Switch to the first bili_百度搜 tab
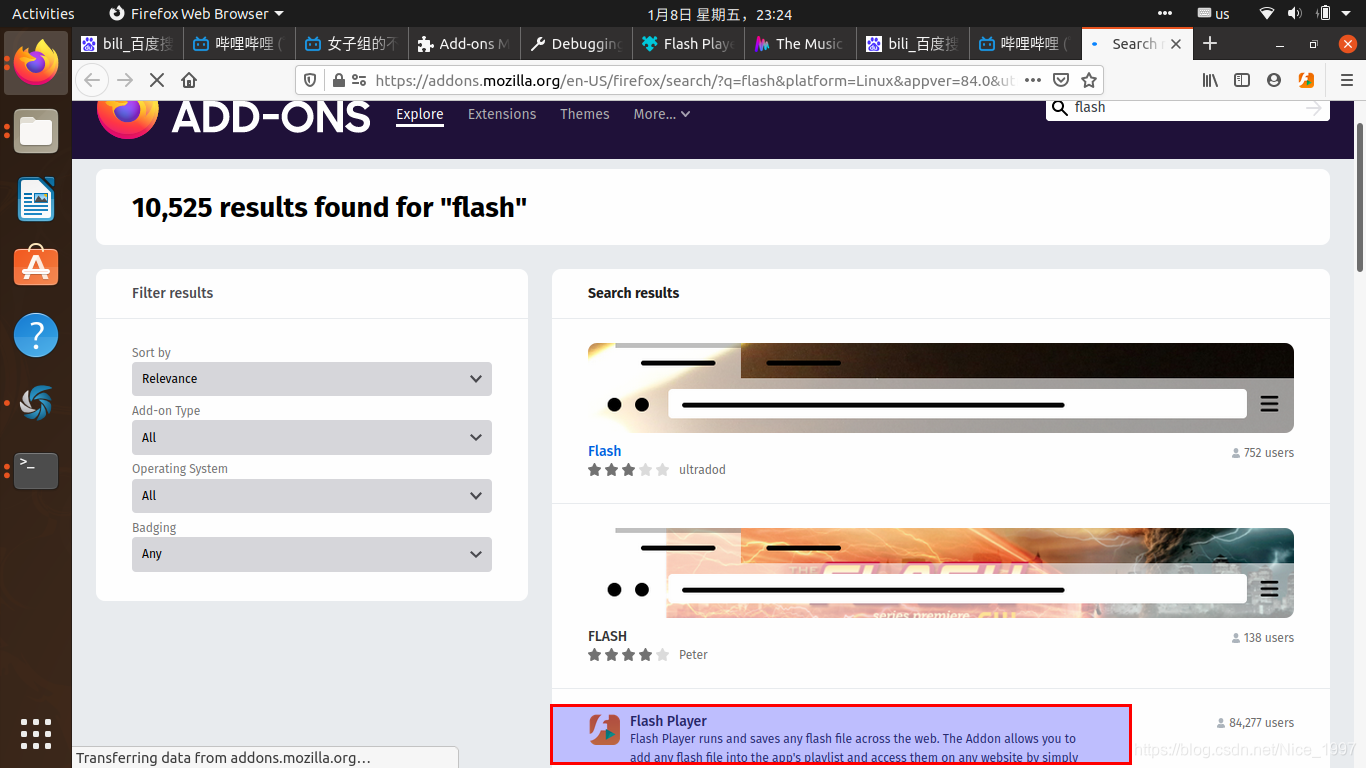The width and height of the screenshot is (1366, 768). pos(126,44)
